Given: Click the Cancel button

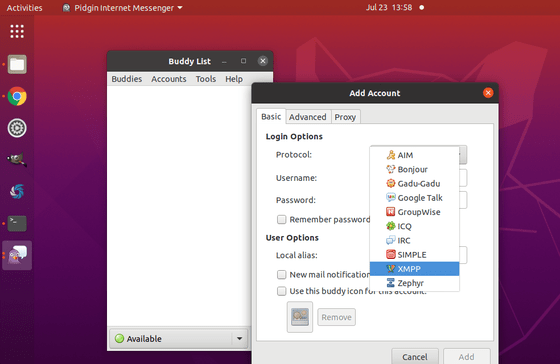Looking at the screenshot, I should (415, 356).
